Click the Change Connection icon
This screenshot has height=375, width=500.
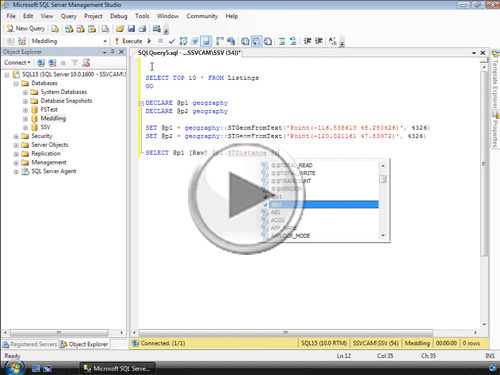[22, 41]
